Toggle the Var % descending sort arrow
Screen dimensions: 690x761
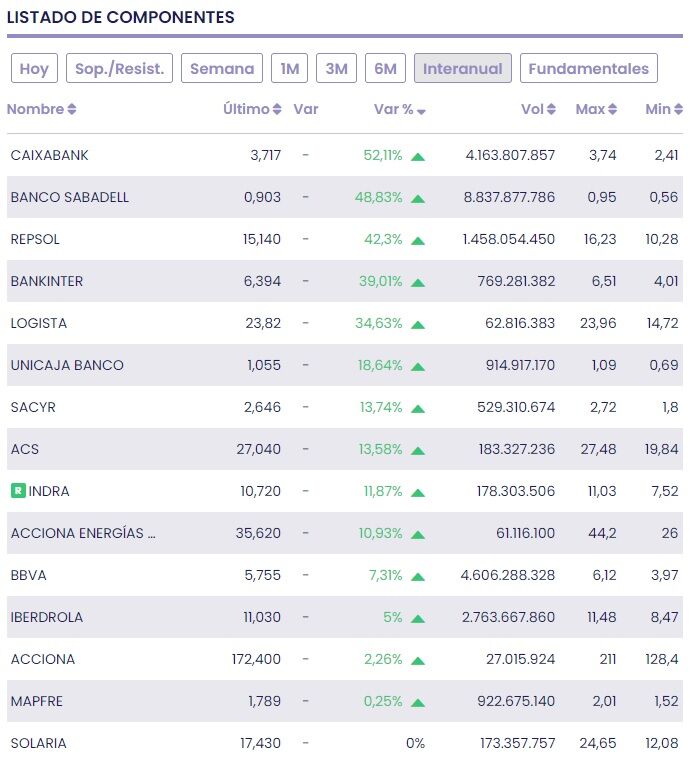pyautogui.click(x=421, y=111)
